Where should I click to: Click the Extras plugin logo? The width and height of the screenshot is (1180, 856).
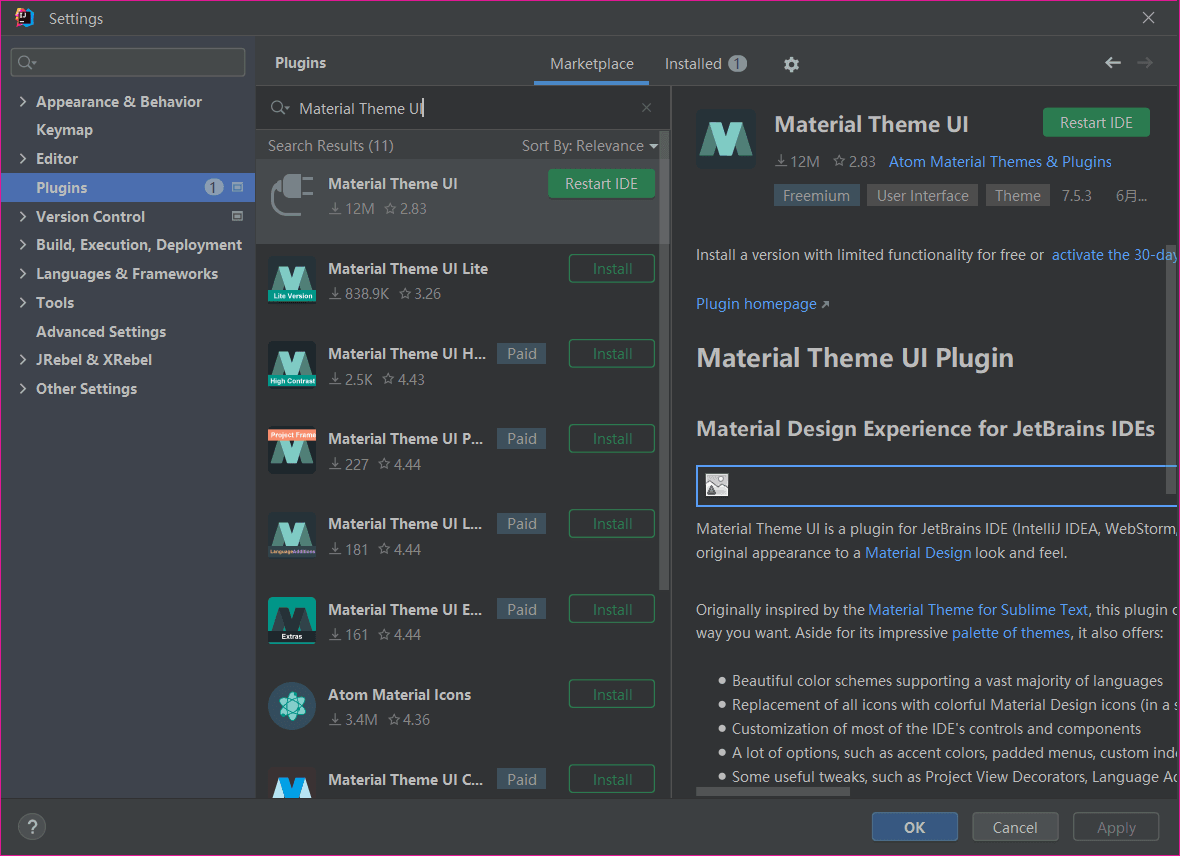[x=292, y=620]
